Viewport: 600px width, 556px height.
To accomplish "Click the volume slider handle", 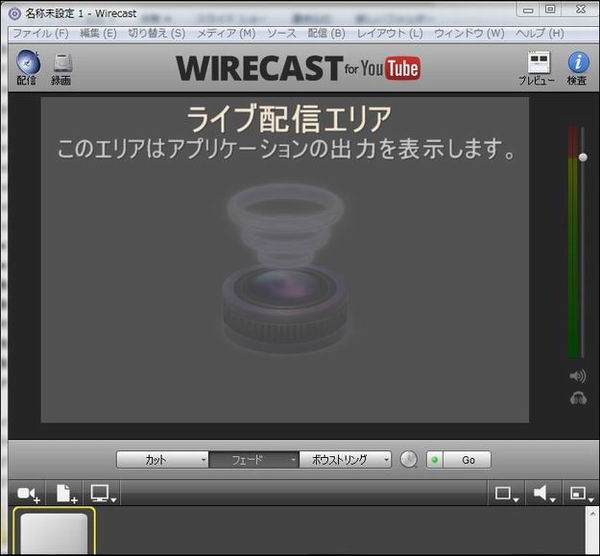I will point(583,157).
